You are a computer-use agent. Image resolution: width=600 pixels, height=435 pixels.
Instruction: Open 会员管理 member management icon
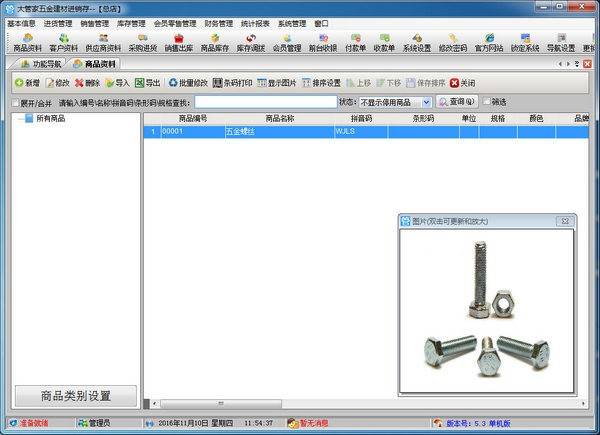tap(289, 42)
